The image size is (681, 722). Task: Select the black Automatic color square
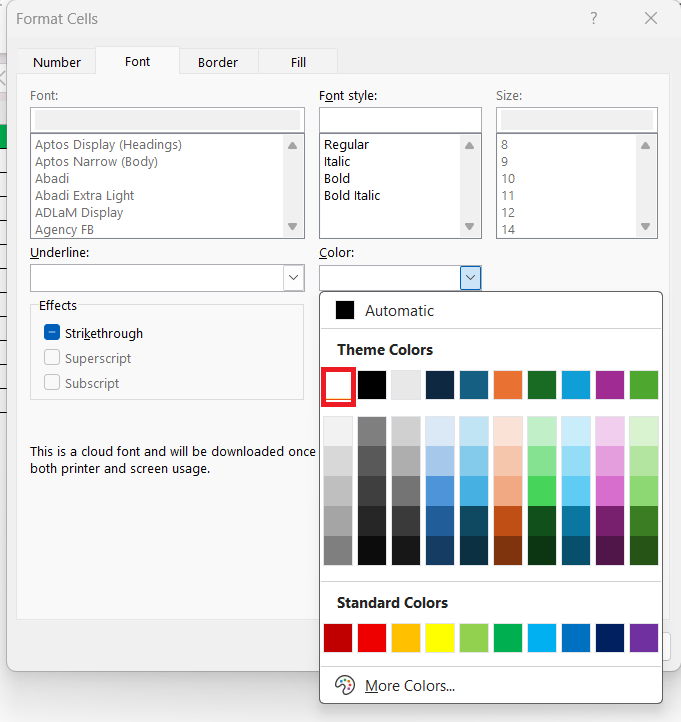click(x=345, y=310)
